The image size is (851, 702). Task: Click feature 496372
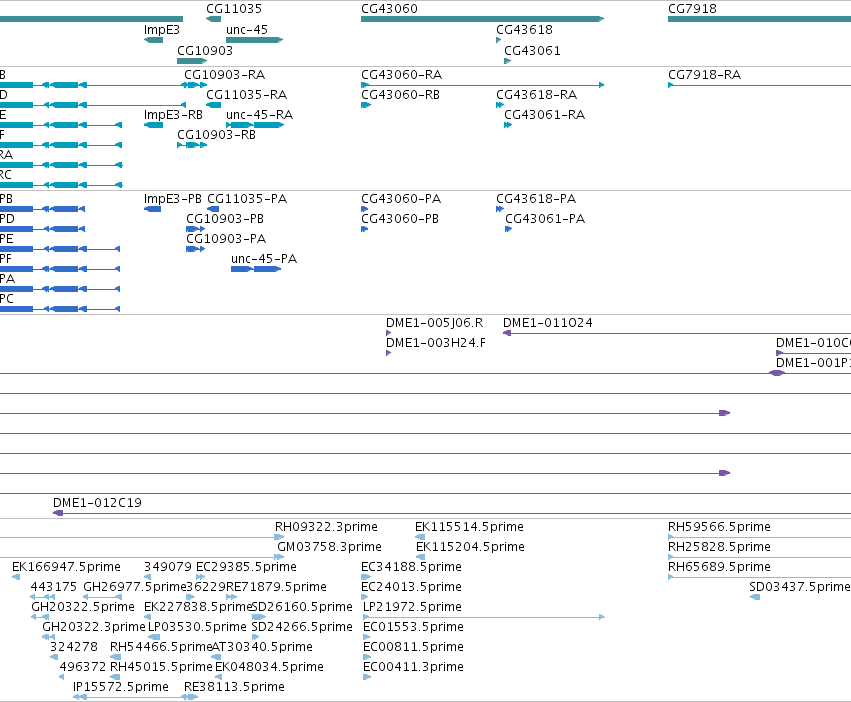tap(82, 667)
